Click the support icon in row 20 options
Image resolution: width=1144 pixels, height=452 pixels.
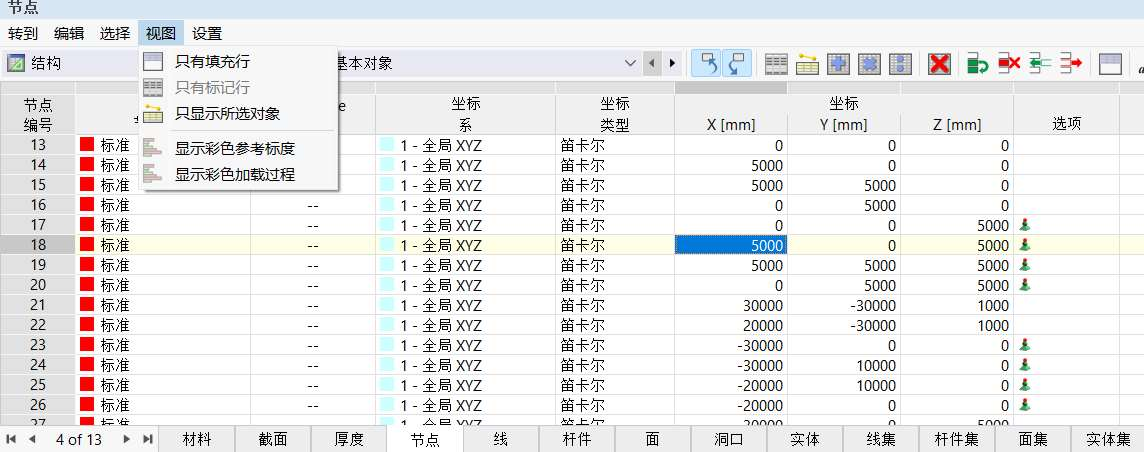click(x=1026, y=285)
